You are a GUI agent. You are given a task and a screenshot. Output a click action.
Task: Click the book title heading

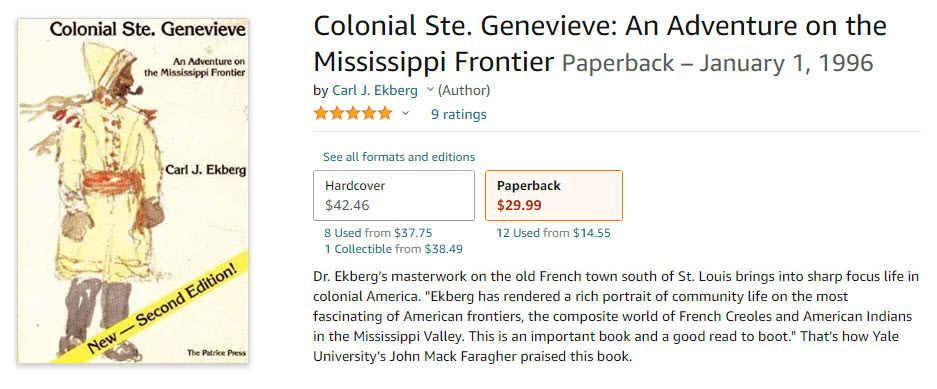click(x=599, y=44)
